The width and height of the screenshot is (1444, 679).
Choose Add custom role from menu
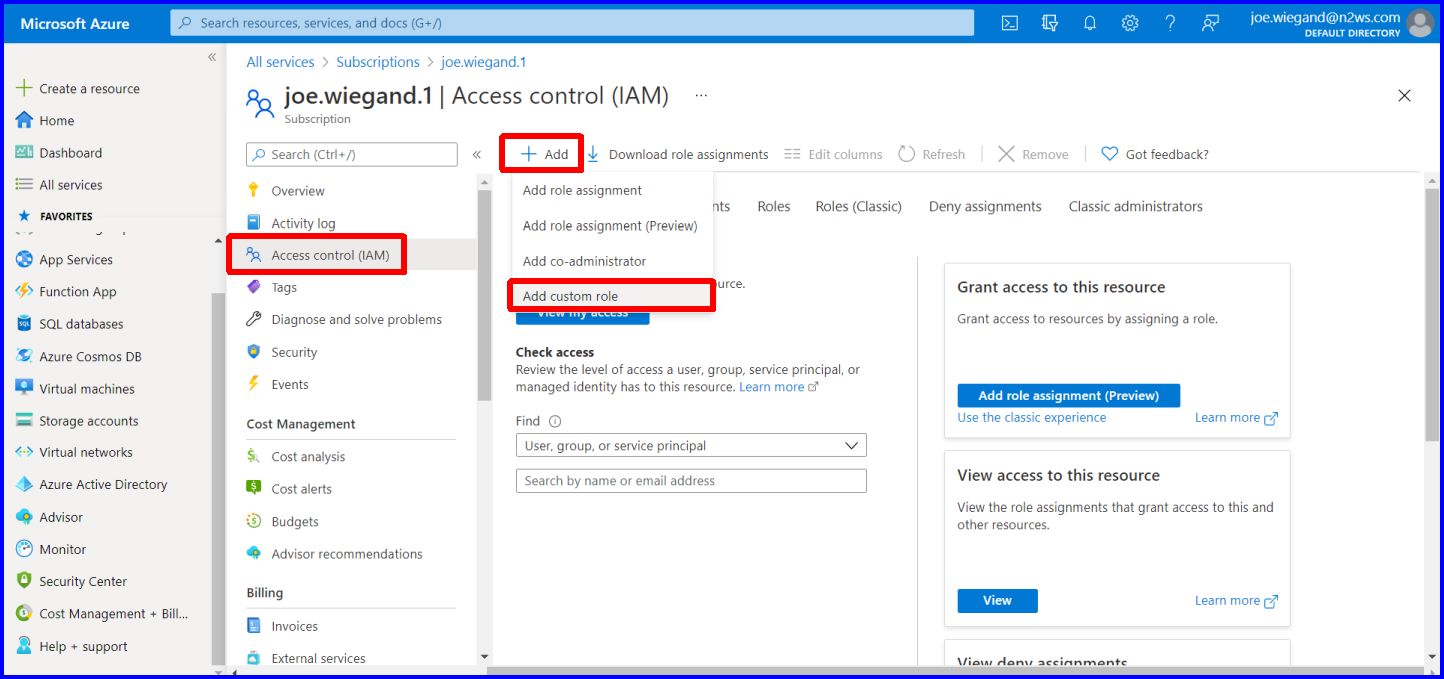pyautogui.click(x=612, y=296)
